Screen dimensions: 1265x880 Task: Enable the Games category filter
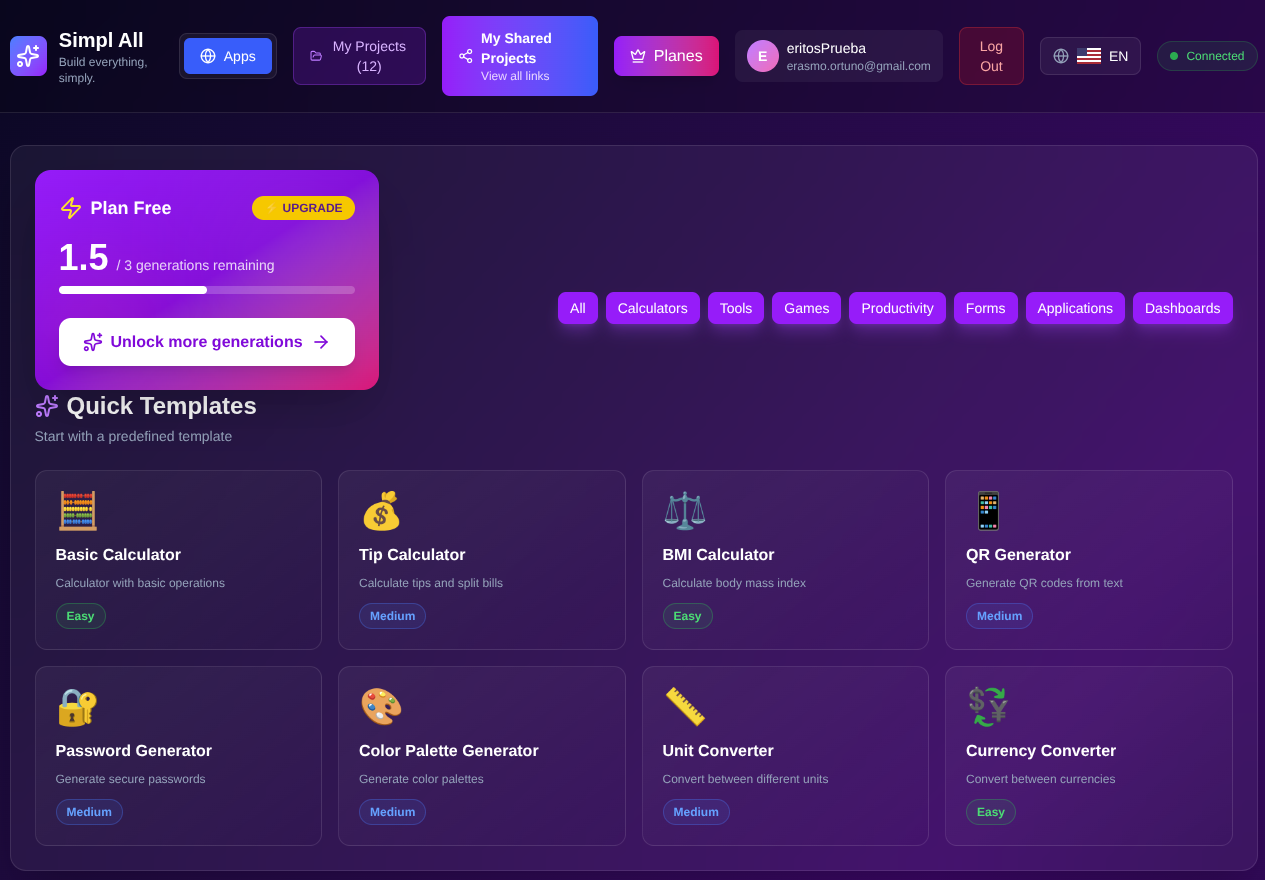[x=806, y=308]
